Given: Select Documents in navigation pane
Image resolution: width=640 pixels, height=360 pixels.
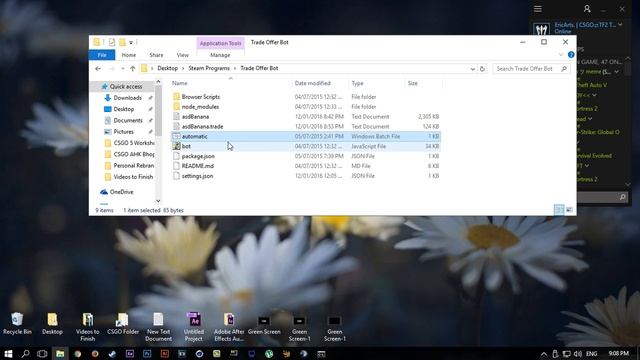Looking at the screenshot, I should (x=128, y=120).
